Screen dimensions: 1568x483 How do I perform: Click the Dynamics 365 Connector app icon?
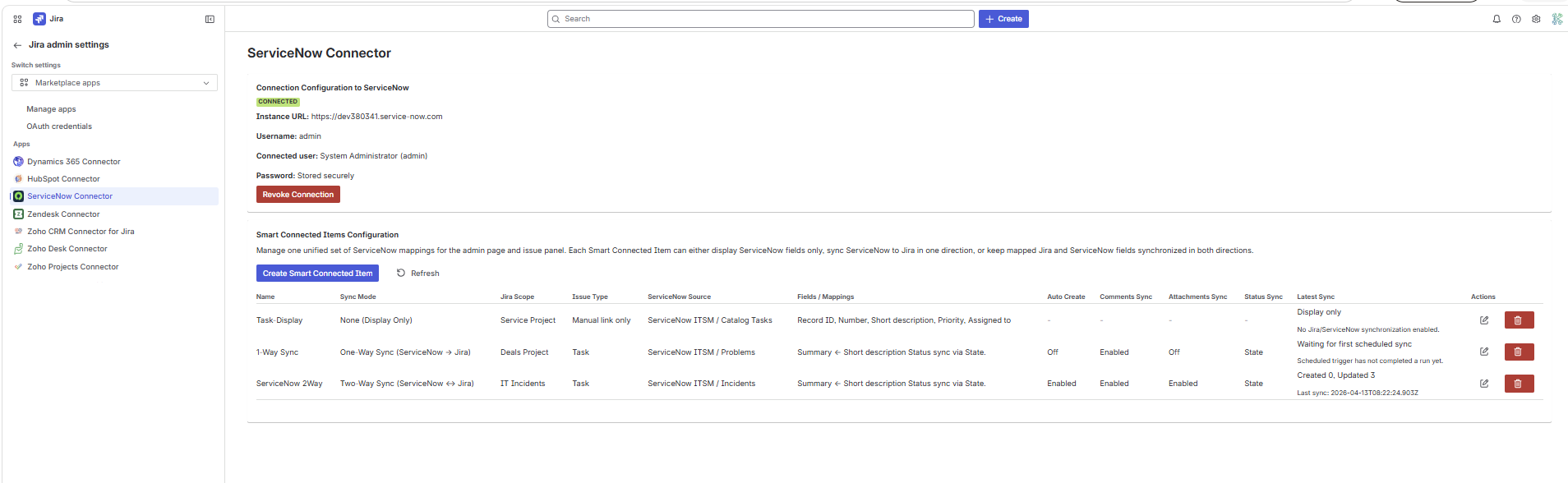[x=18, y=162]
